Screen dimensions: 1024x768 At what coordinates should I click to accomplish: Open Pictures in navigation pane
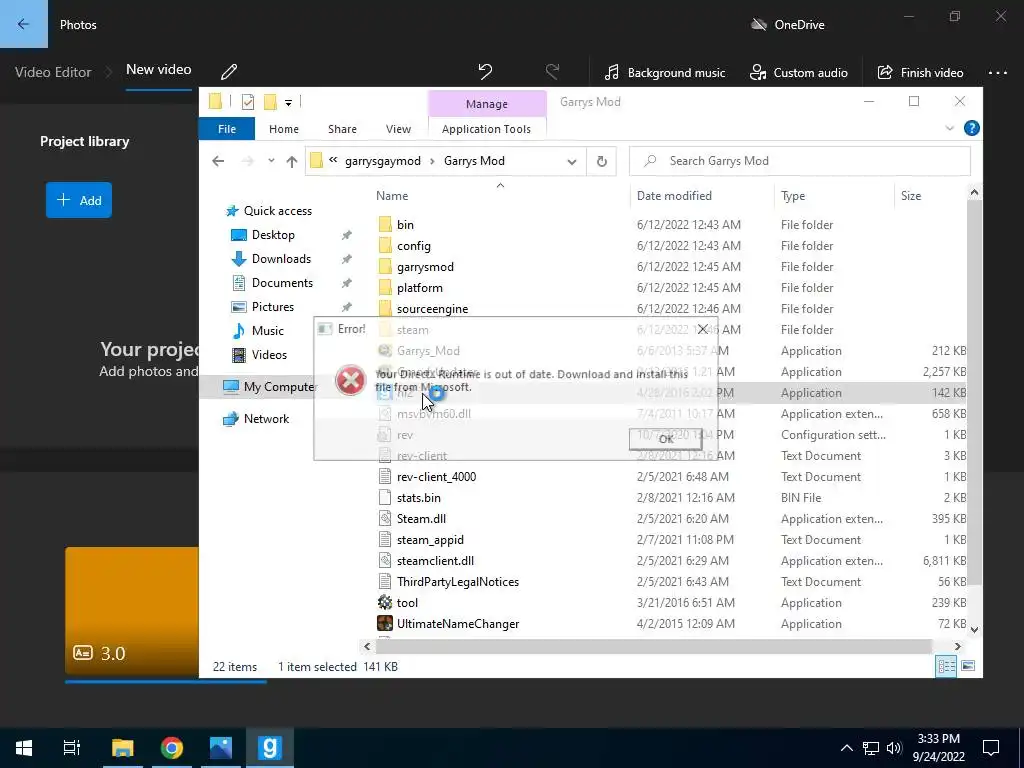pyautogui.click(x=263, y=307)
